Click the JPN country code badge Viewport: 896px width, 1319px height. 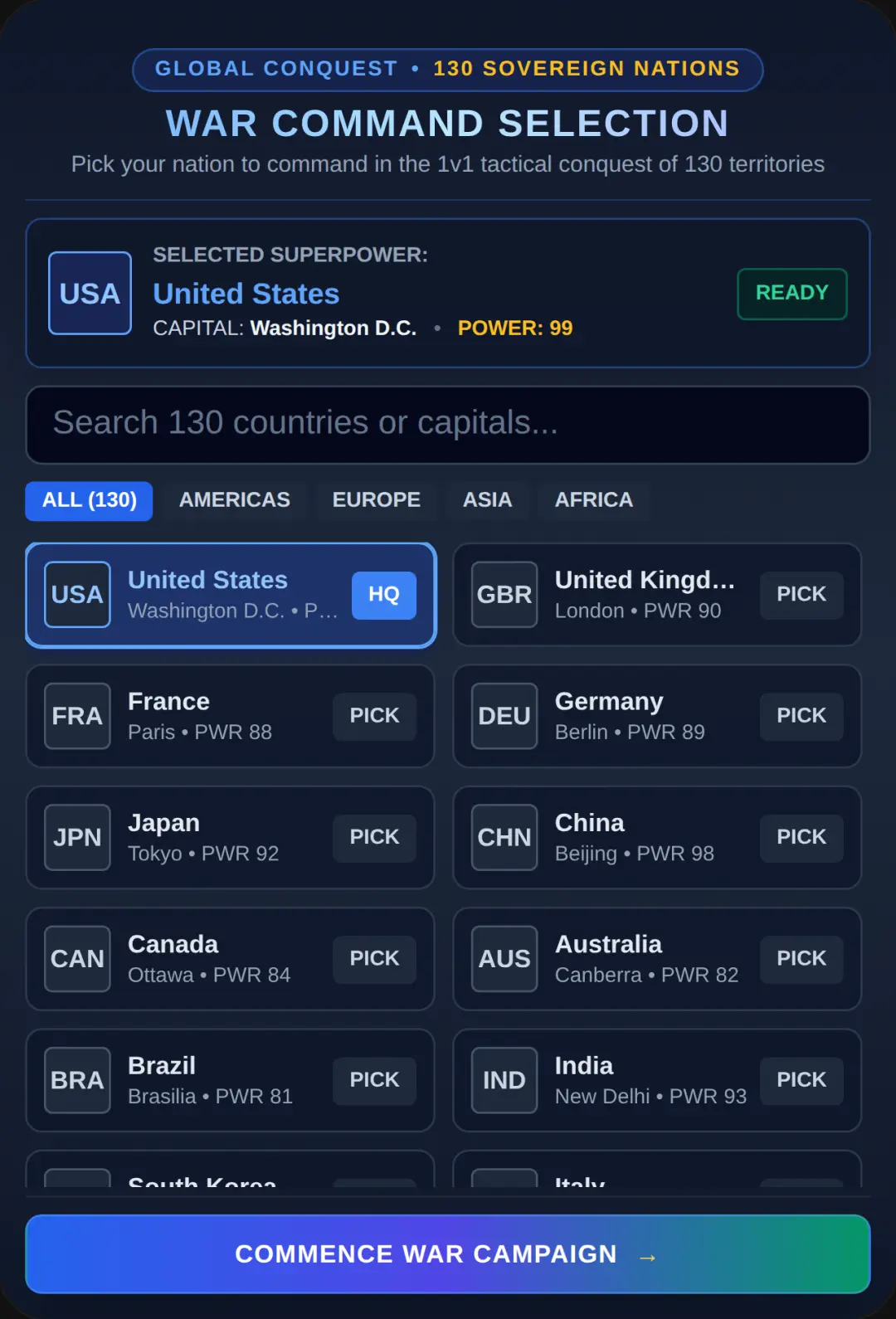[77, 837]
